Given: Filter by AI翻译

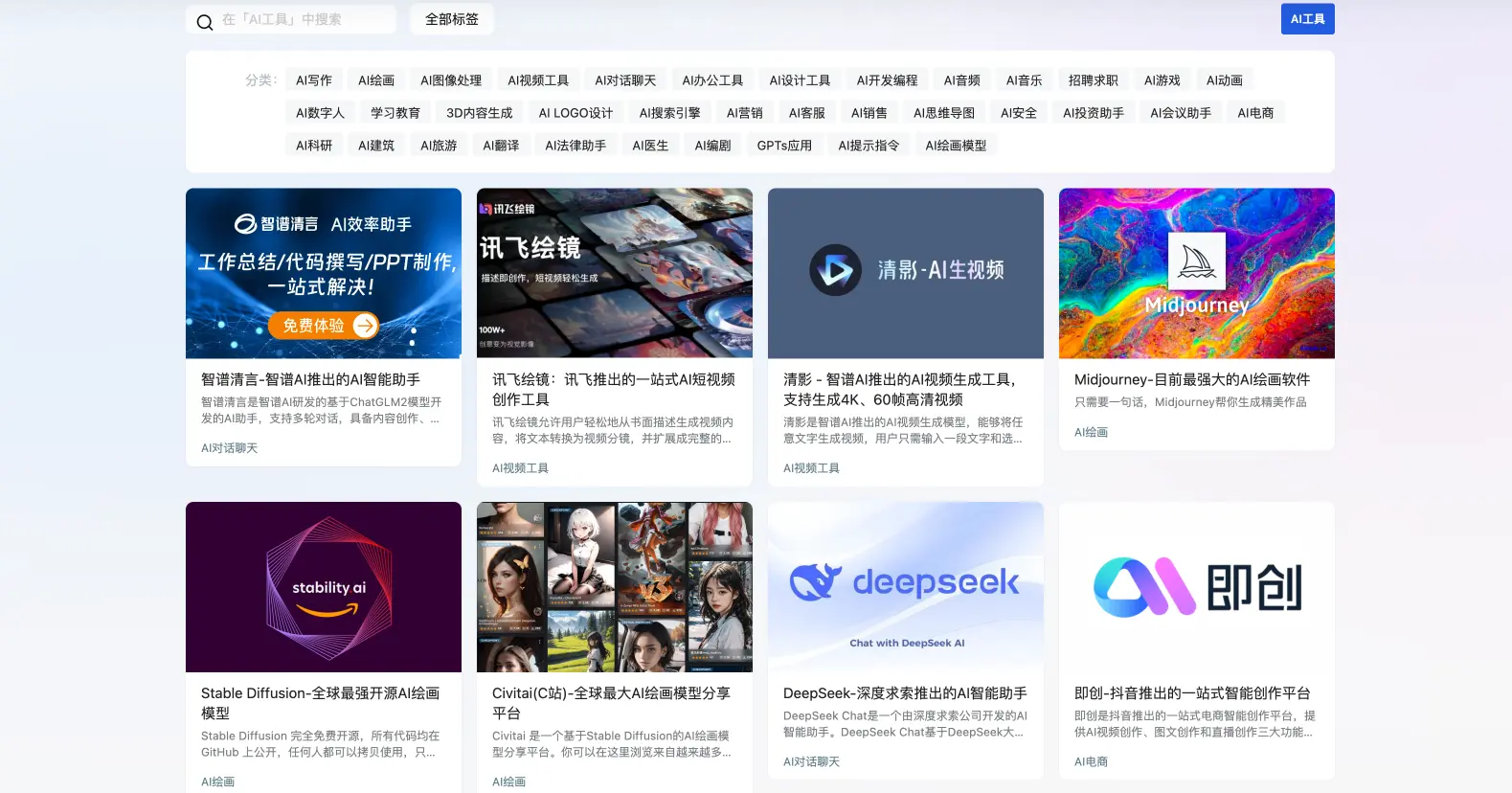Looking at the screenshot, I should (501, 146).
